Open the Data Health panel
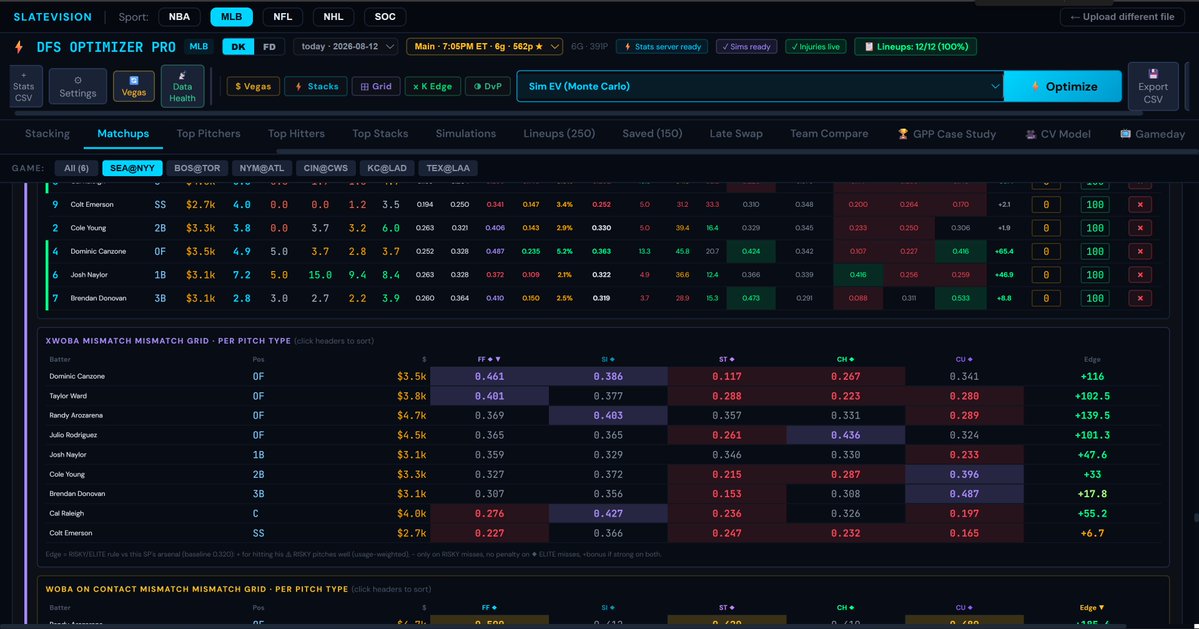This screenshot has width=1199, height=629. click(182, 86)
